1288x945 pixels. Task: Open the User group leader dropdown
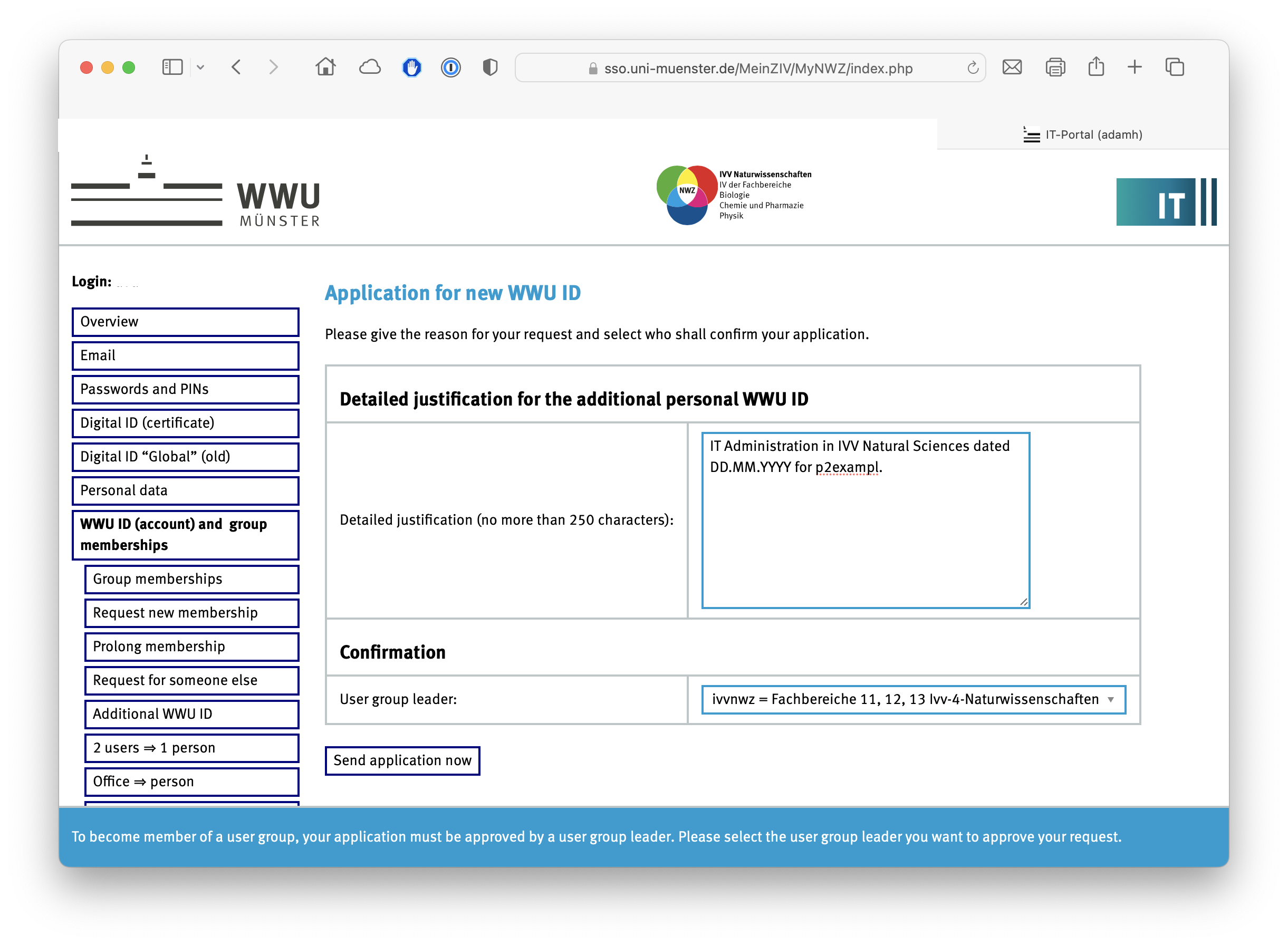click(913, 699)
